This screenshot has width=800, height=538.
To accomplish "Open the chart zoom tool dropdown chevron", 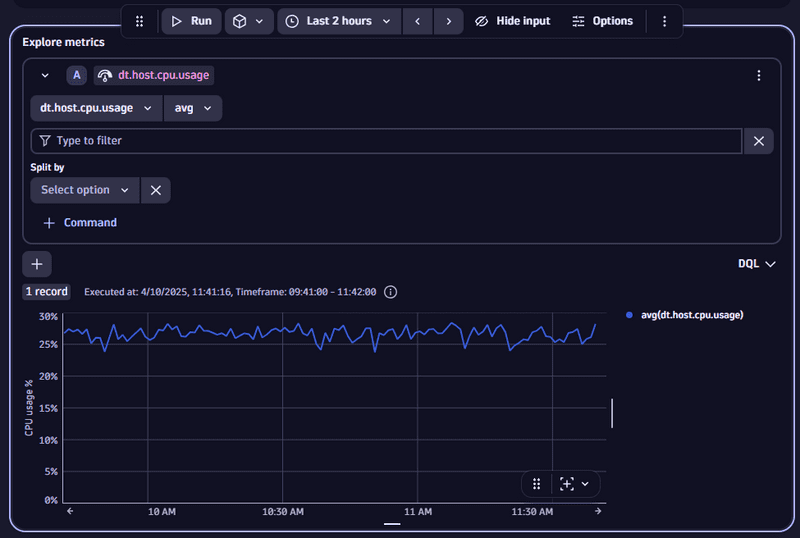I will [x=585, y=484].
